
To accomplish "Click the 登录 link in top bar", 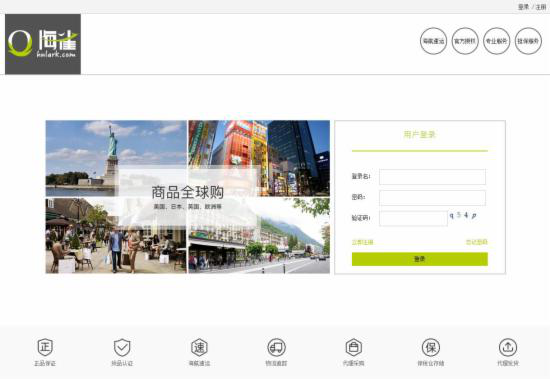I will point(523,7).
